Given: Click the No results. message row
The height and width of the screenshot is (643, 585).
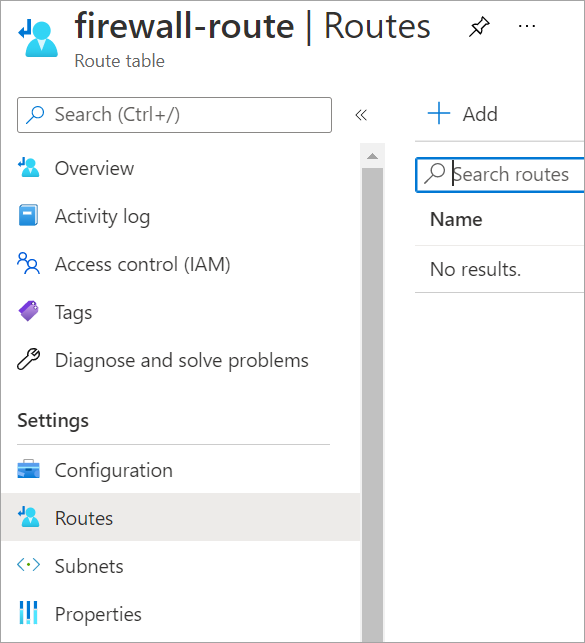Looking at the screenshot, I should pos(499,269).
